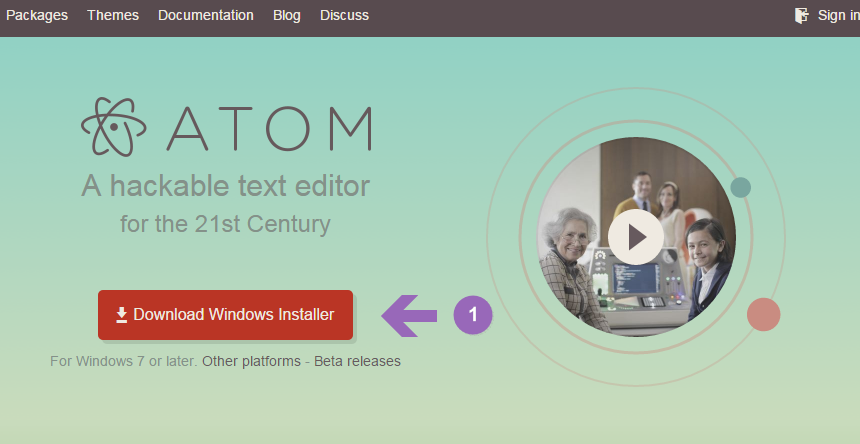Click the ATOM wordmark text
Screen dimensions: 860x444
269,129
